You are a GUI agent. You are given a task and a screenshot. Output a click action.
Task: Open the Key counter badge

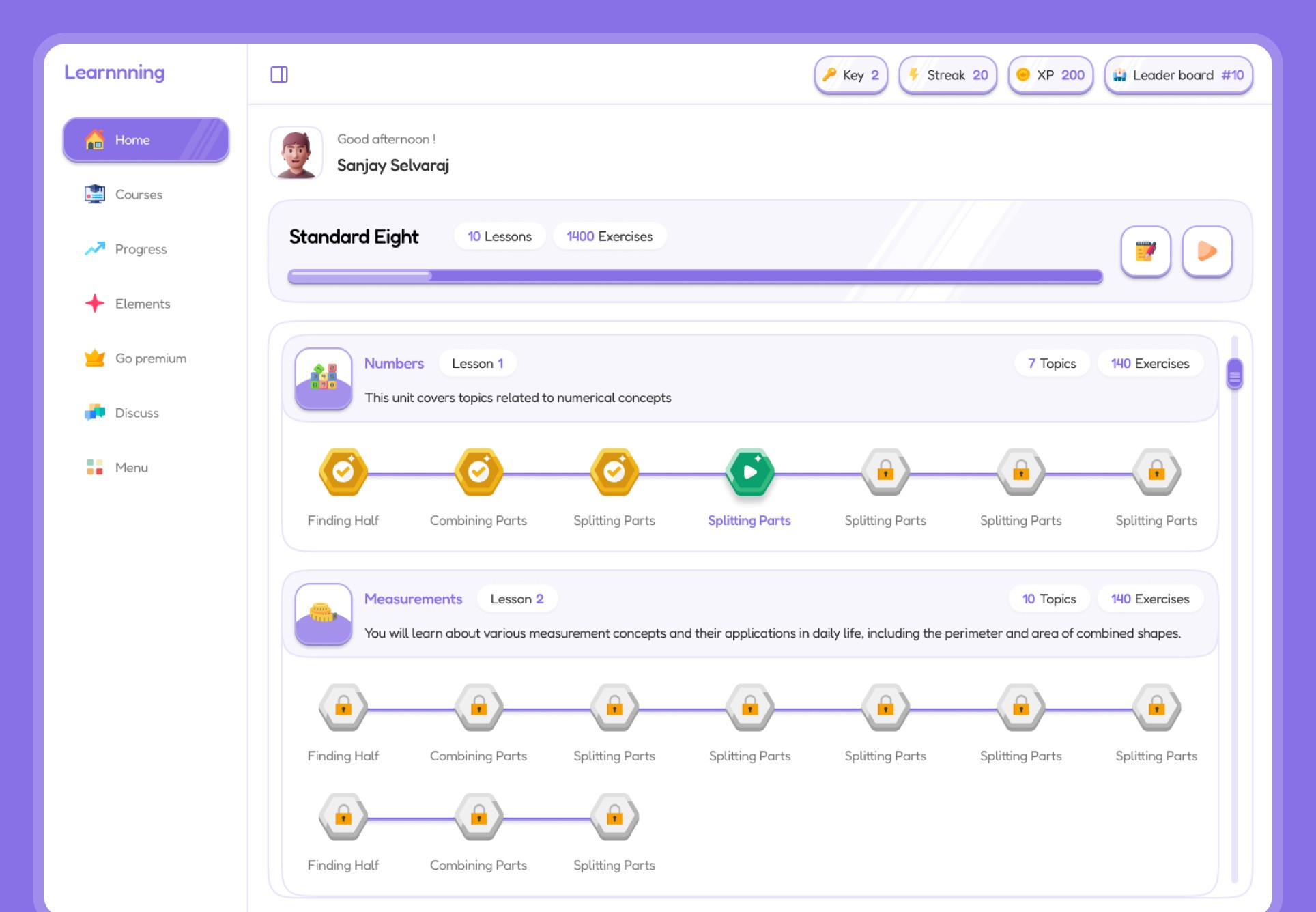point(850,75)
